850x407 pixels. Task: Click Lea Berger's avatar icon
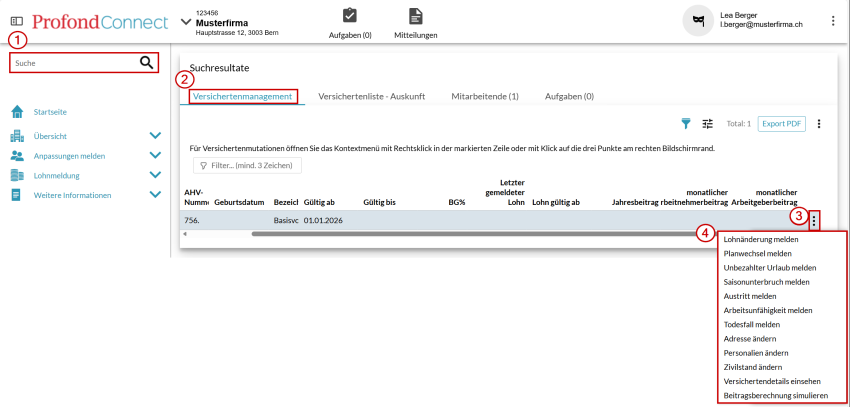click(698, 21)
